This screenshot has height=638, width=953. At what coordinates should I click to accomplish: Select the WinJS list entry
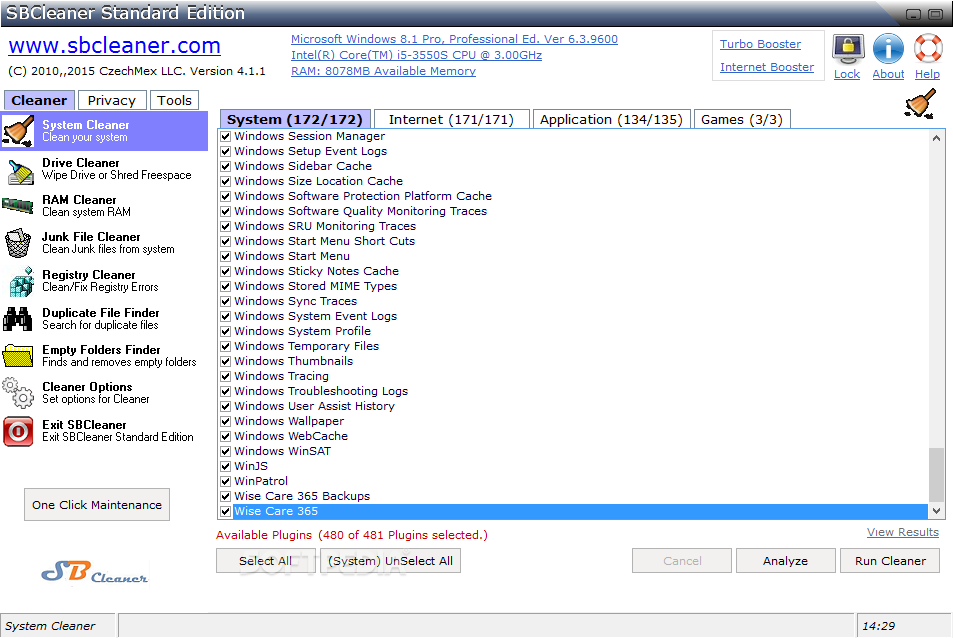251,466
